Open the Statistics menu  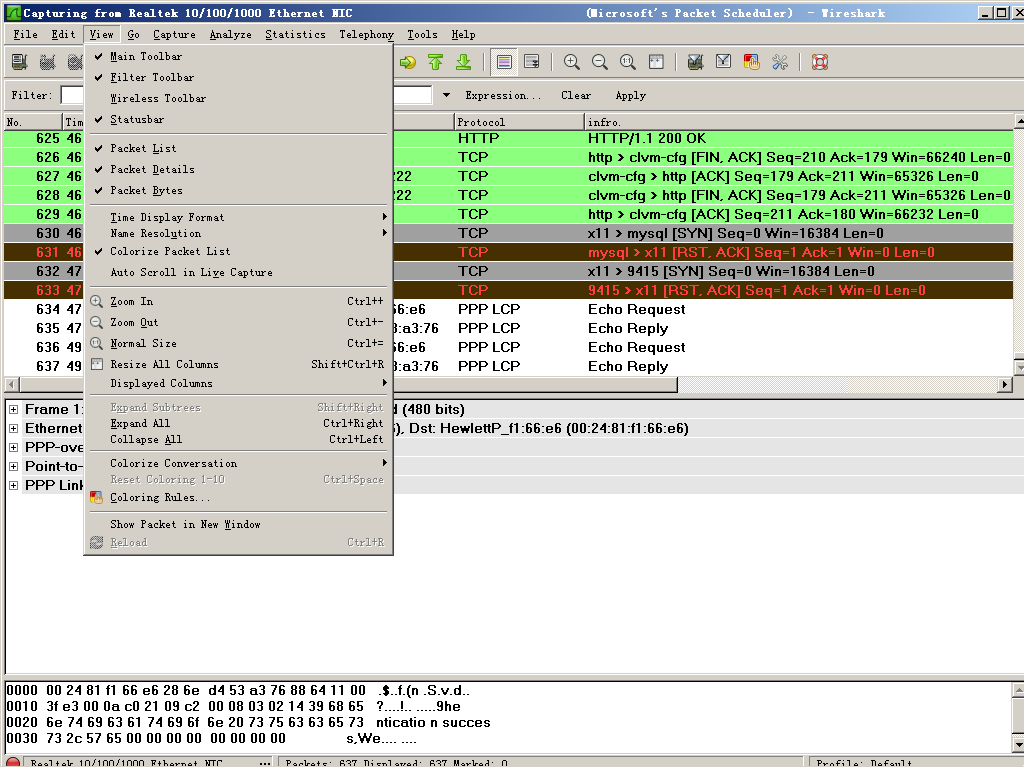pos(295,34)
